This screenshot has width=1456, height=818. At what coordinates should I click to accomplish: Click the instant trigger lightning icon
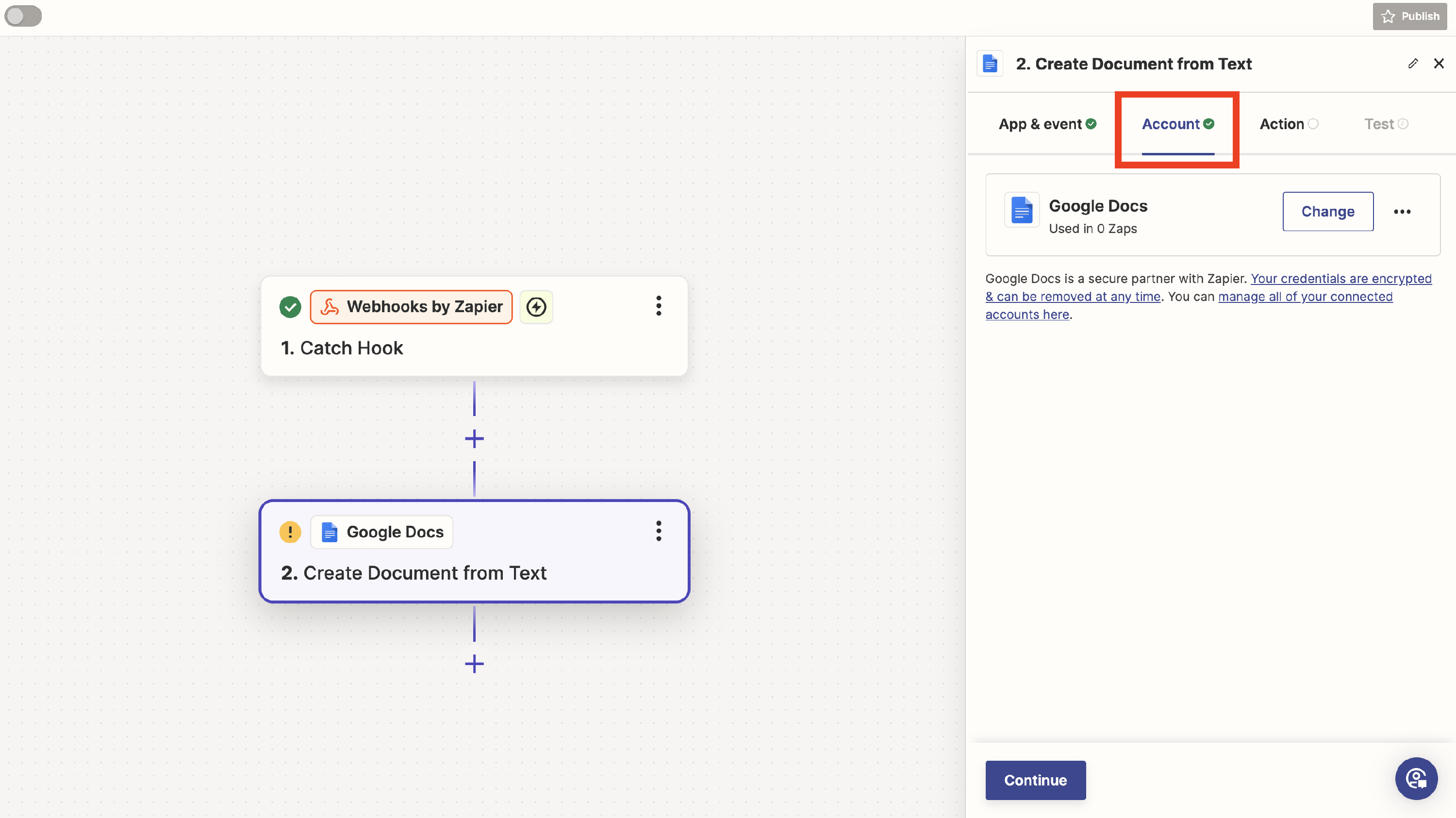(x=536, y=307)
